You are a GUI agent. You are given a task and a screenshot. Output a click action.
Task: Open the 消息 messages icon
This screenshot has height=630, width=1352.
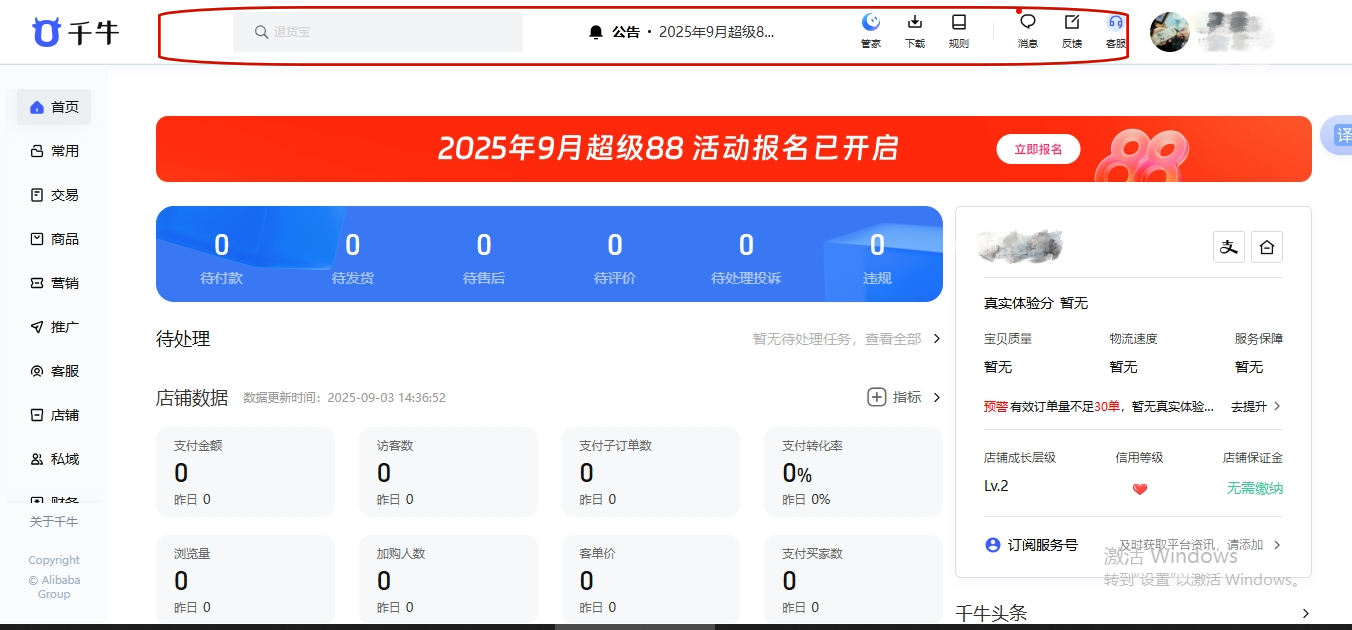[x=1027, y=23]
